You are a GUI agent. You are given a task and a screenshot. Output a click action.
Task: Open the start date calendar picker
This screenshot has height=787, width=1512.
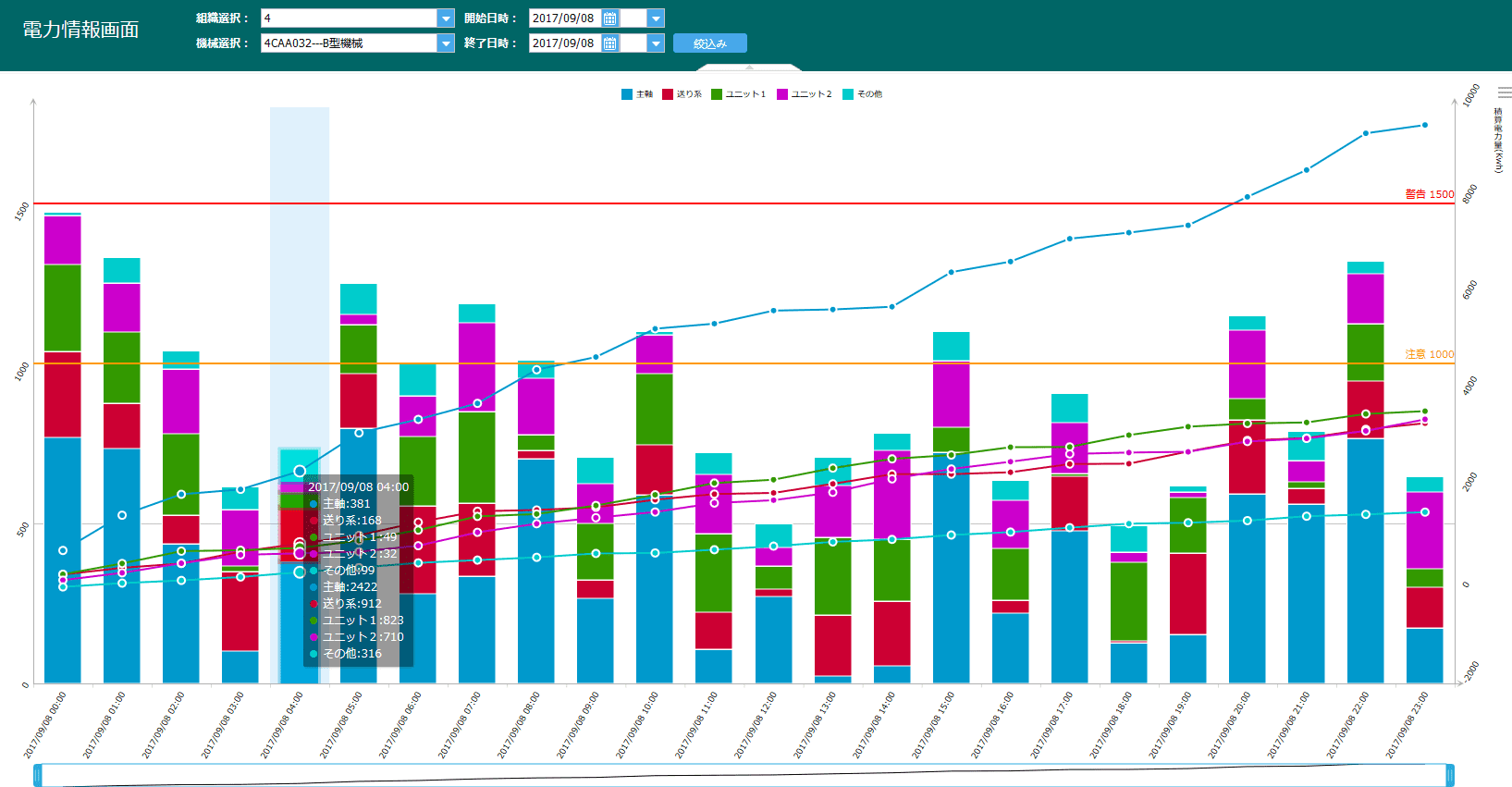pos(609,18)
